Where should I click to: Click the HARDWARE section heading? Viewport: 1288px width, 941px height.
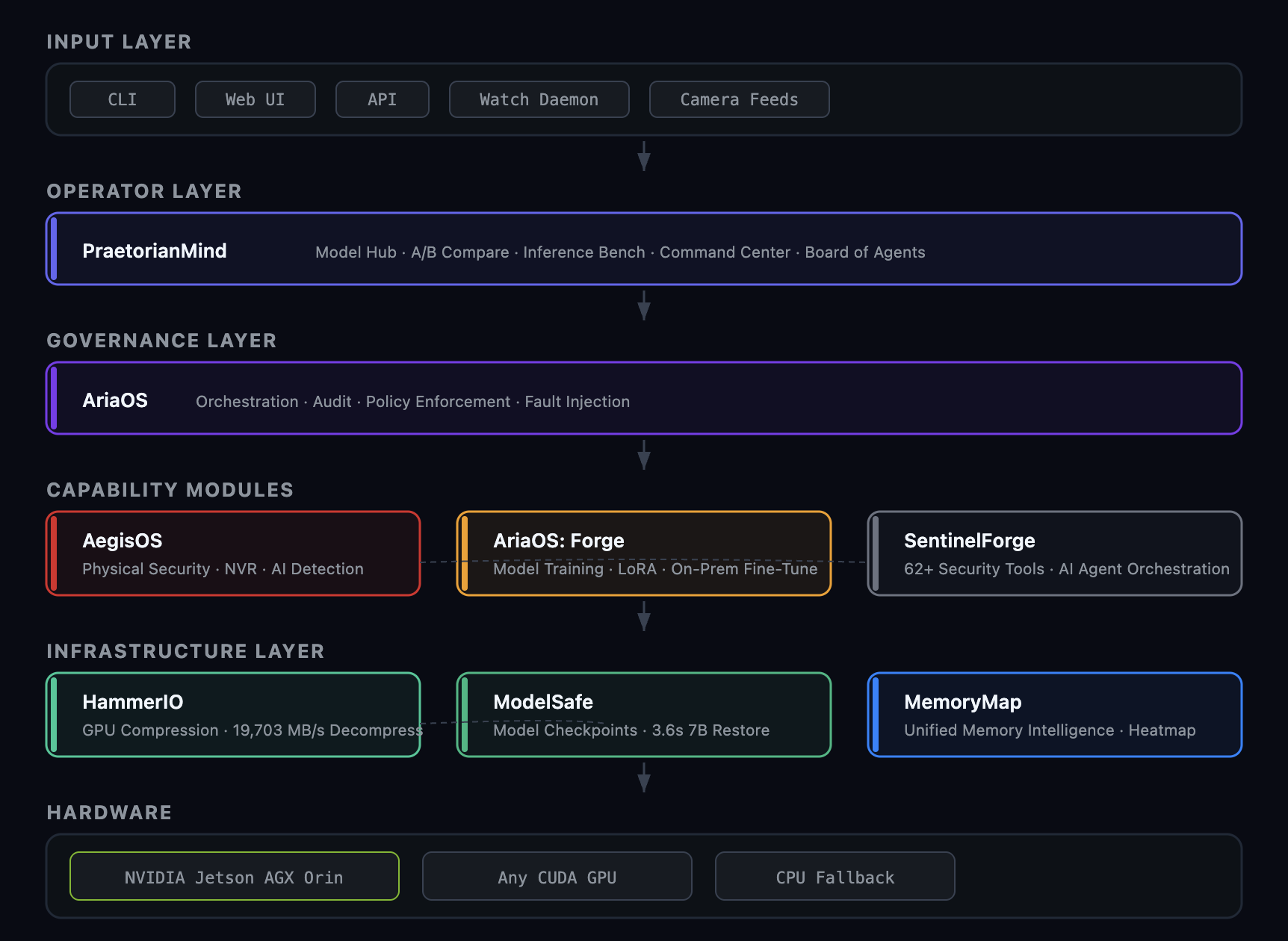tap(109, 813)
